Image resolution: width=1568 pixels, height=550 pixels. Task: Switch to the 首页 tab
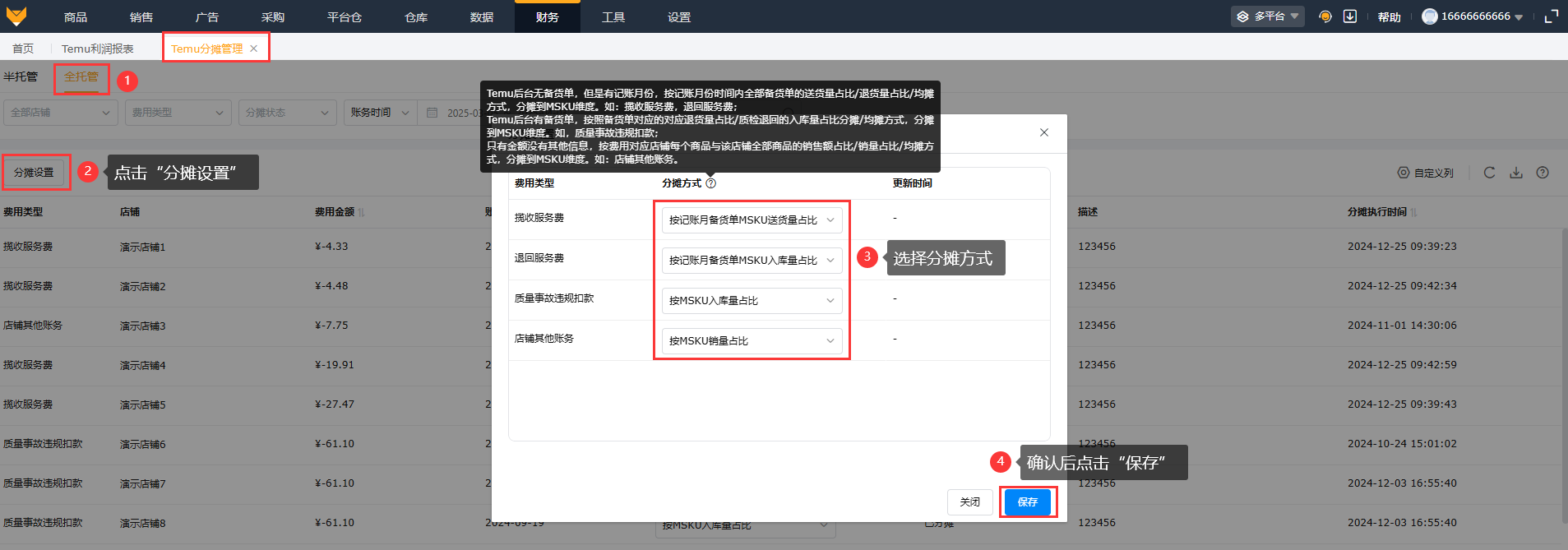23,49
